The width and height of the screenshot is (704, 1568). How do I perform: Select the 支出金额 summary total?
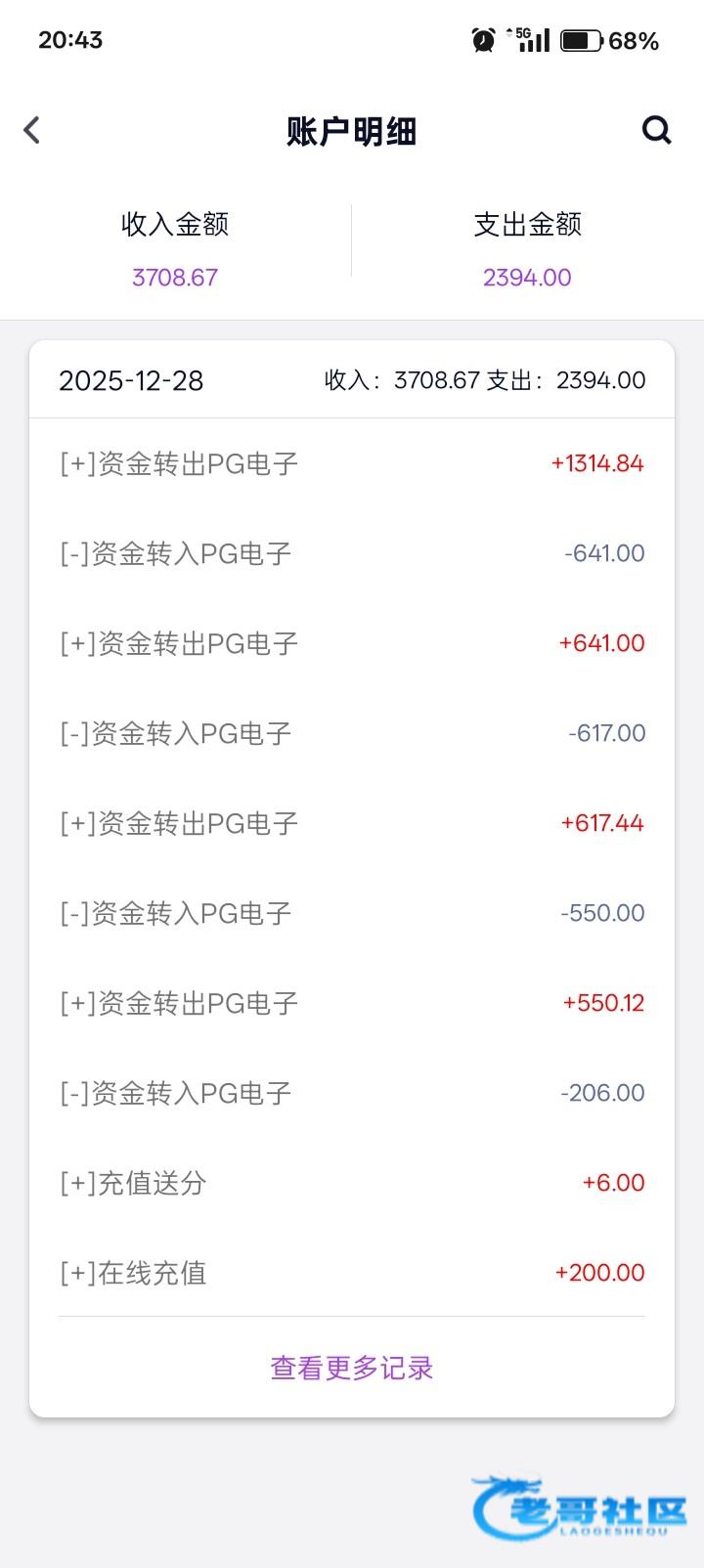pos(527,249)
